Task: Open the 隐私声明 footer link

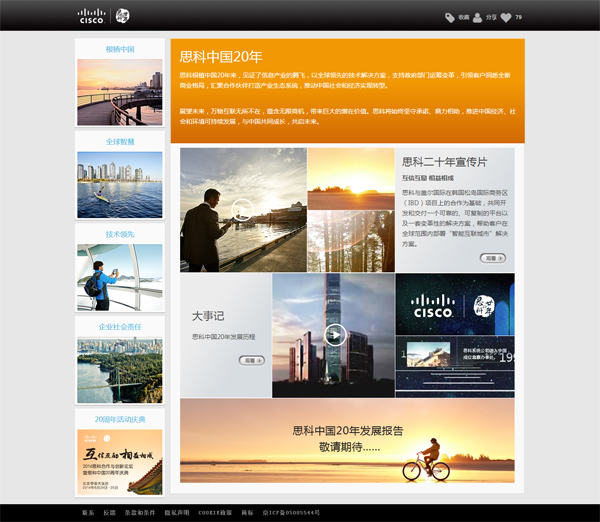Action: (176, 512)
